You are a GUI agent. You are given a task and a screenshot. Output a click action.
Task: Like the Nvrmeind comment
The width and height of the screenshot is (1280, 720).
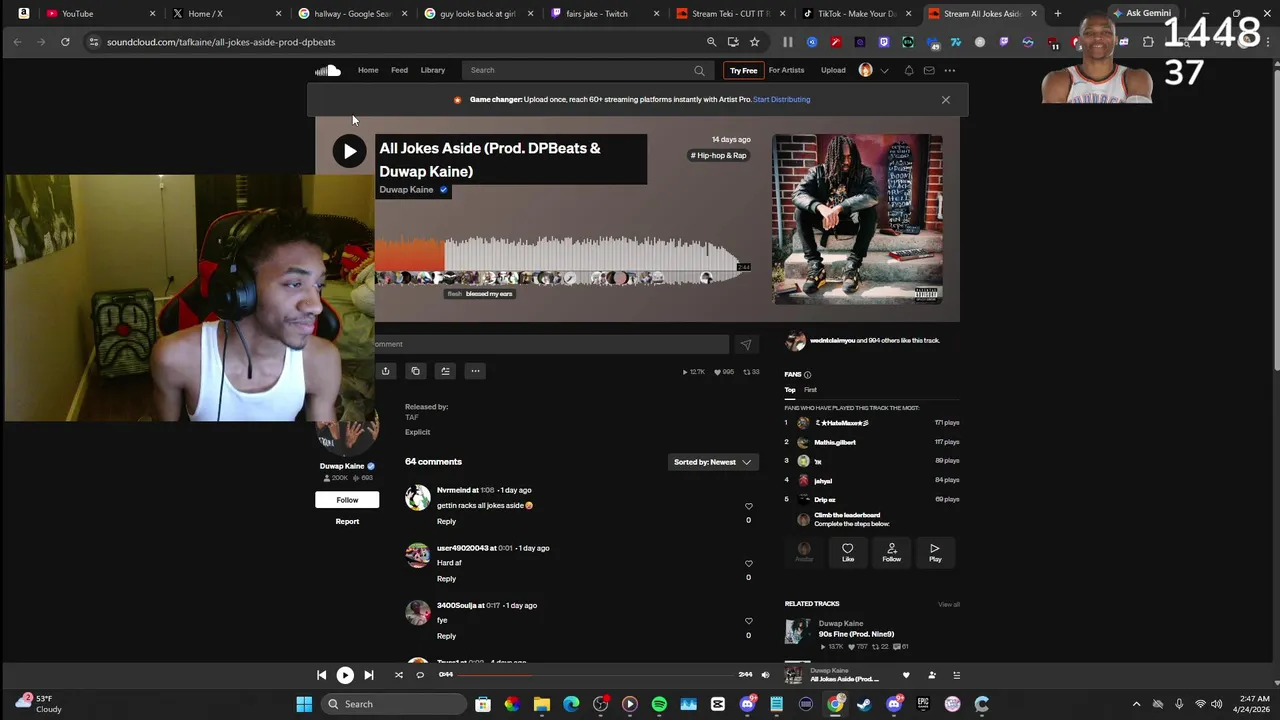[748, 506]
